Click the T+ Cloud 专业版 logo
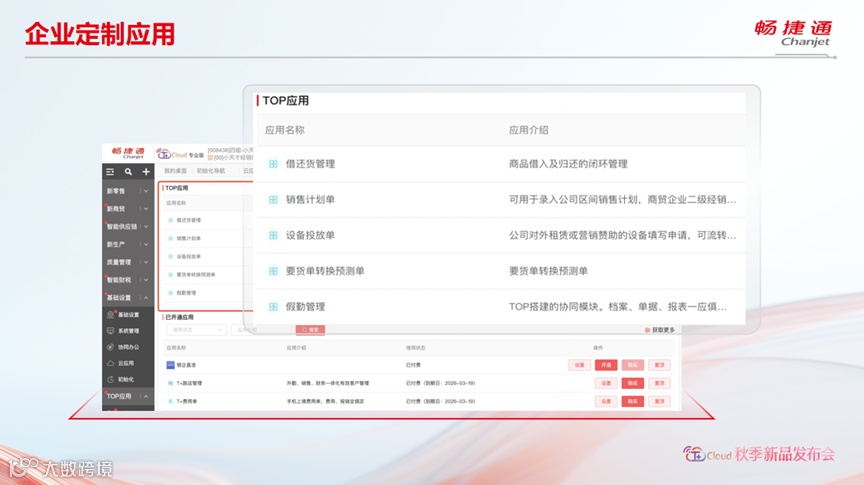Viewport: 864px width, 485px height. pos(180,154)
